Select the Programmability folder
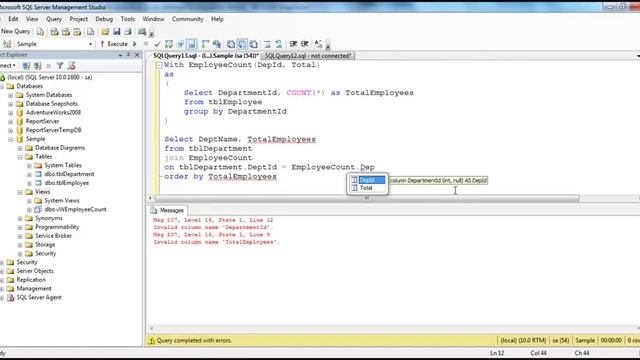 point(57,227)
